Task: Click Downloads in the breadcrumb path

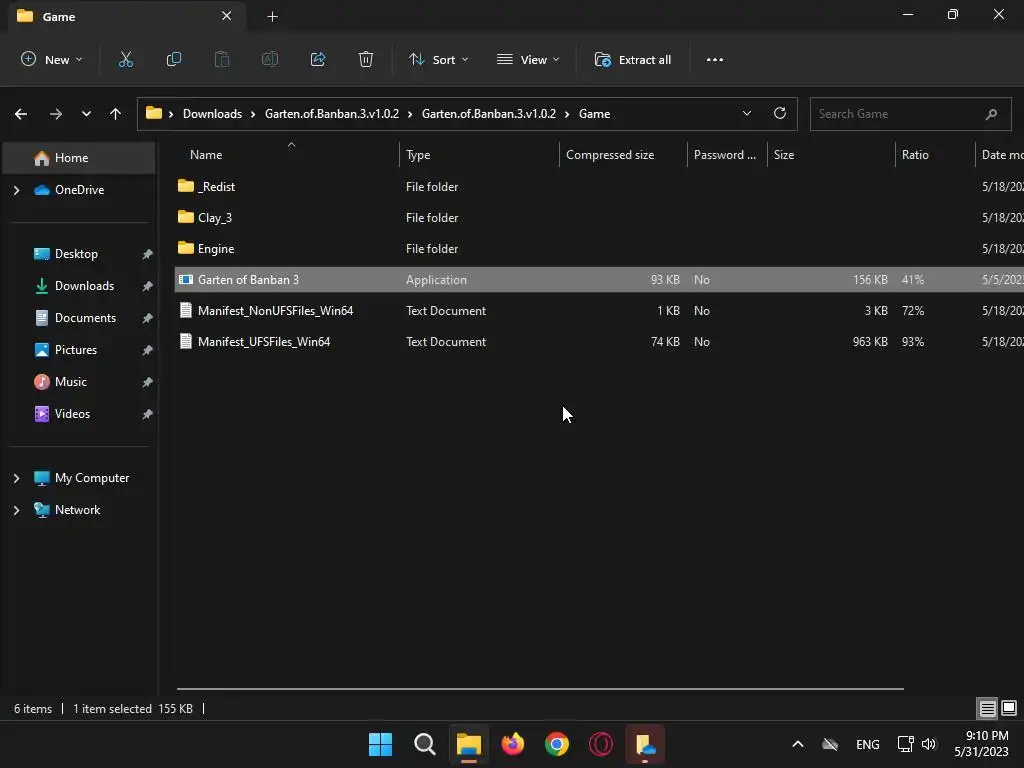Action: pos(212,114)
